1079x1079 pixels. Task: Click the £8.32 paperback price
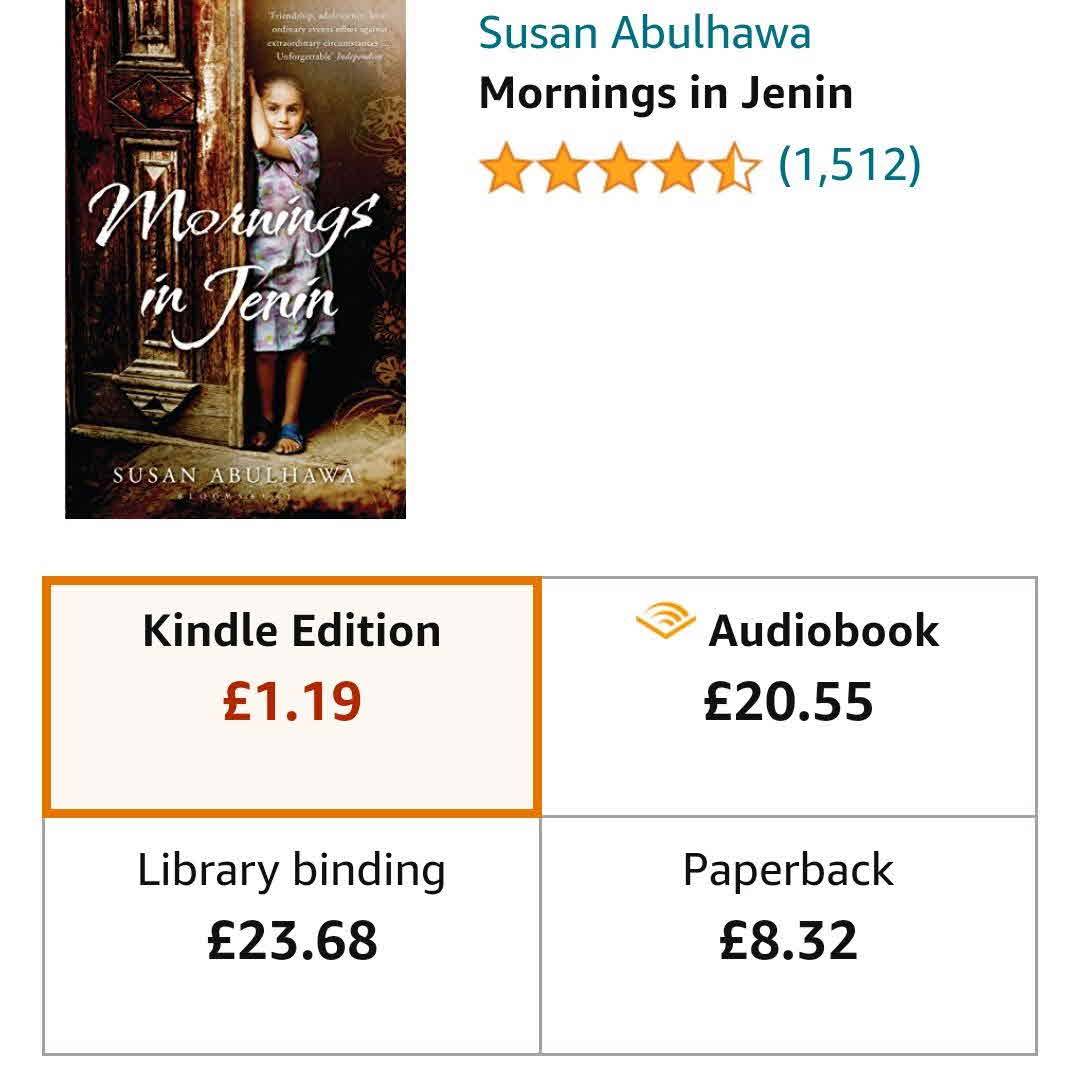click(x=788, y=941)
